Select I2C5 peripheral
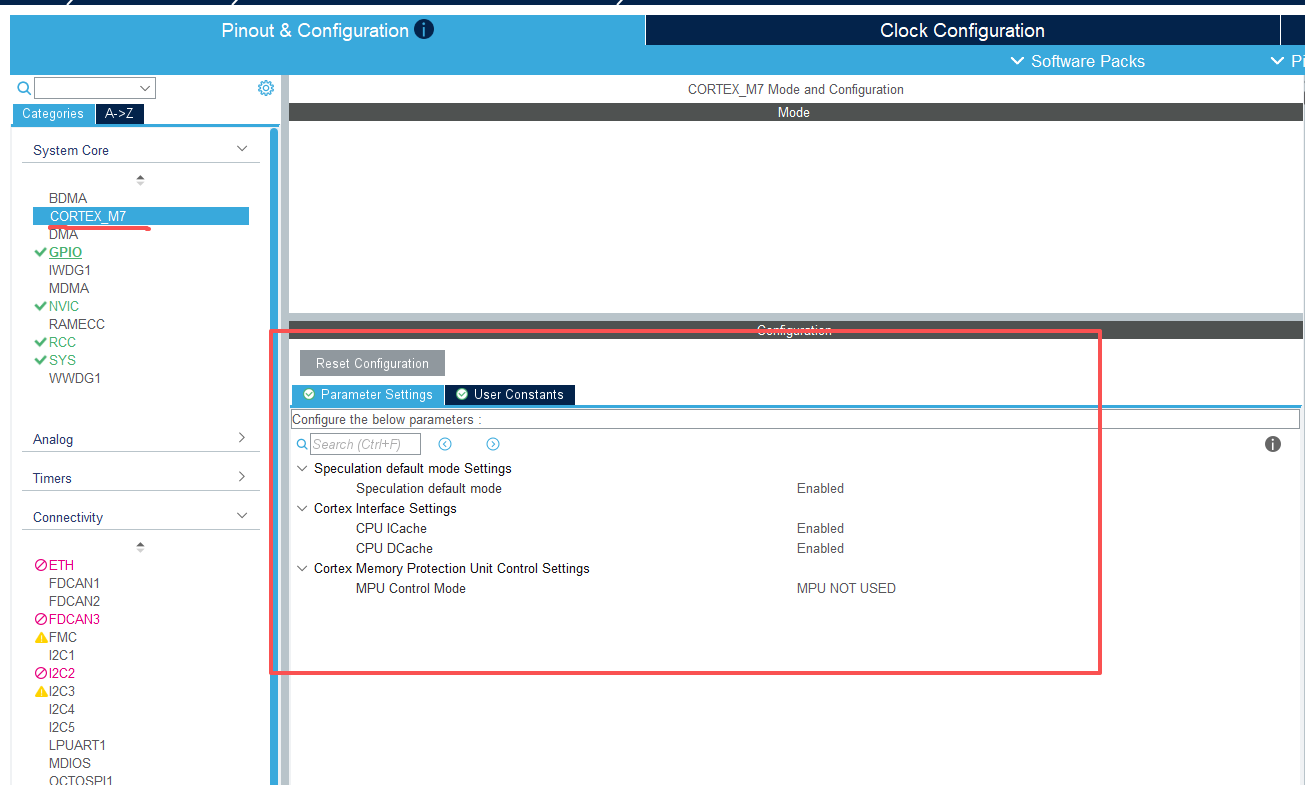Image resolution: width=1305 pixels, height=785 pixels. [x=62, y=727]
